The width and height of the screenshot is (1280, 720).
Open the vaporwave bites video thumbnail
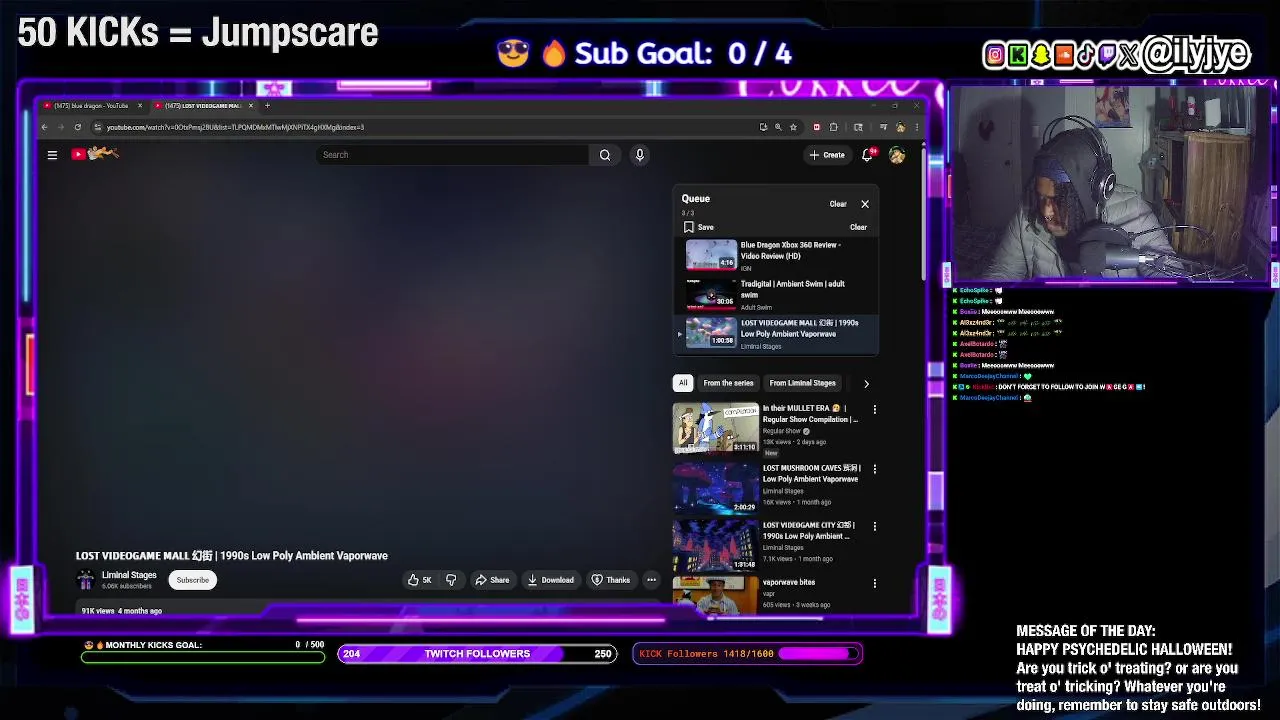[x=715, y=594]
